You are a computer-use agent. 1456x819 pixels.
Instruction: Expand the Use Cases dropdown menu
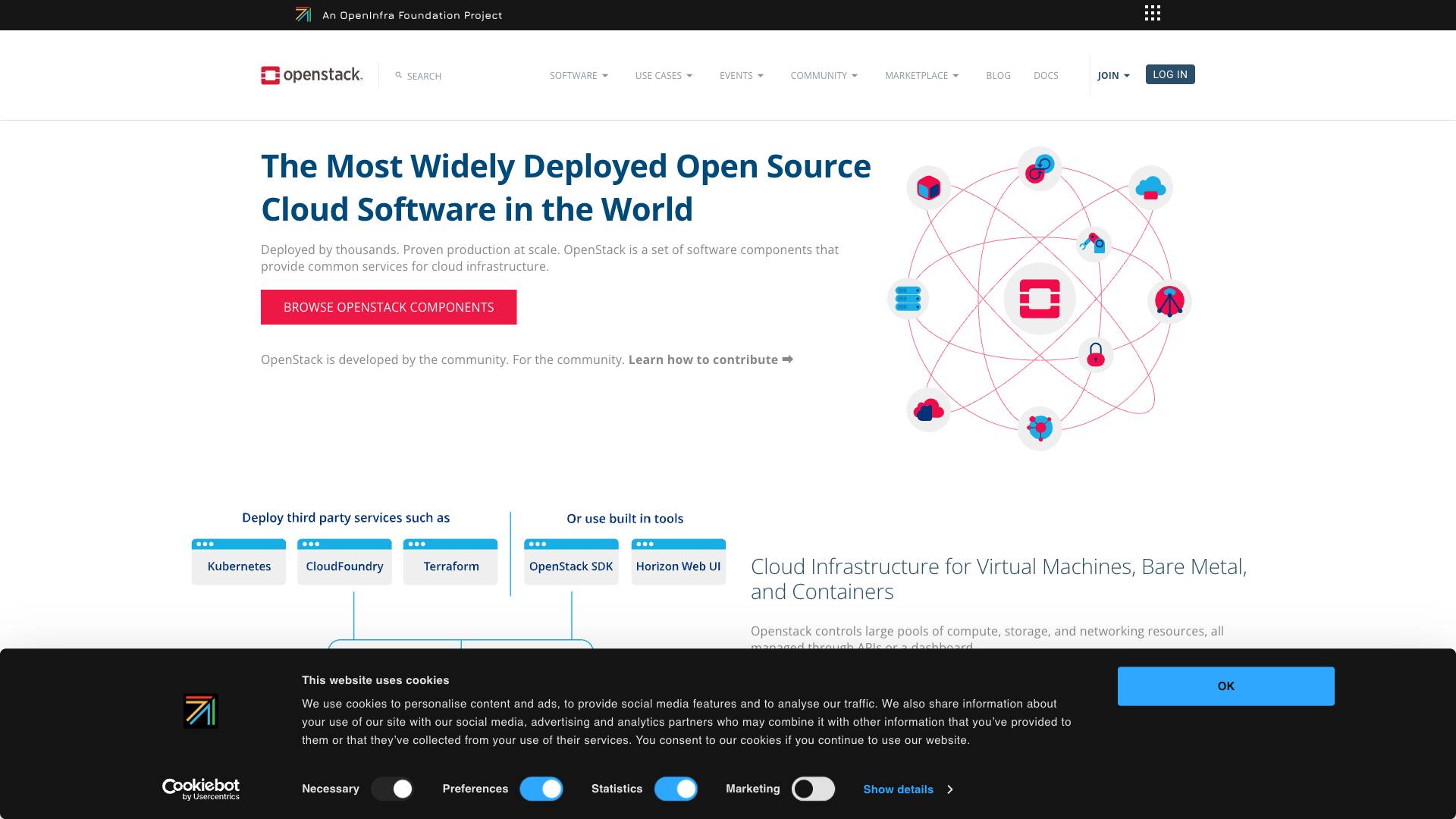664,75
